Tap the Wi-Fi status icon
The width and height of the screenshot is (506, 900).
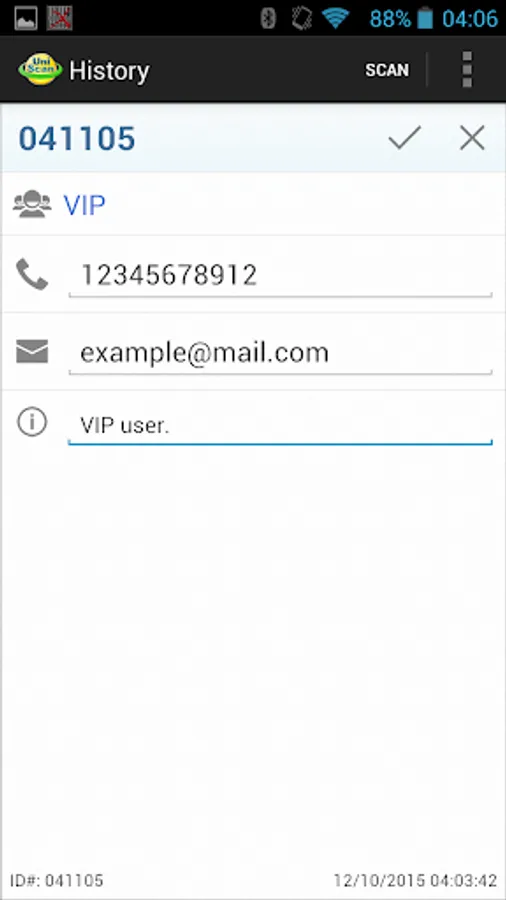[336, 18]
